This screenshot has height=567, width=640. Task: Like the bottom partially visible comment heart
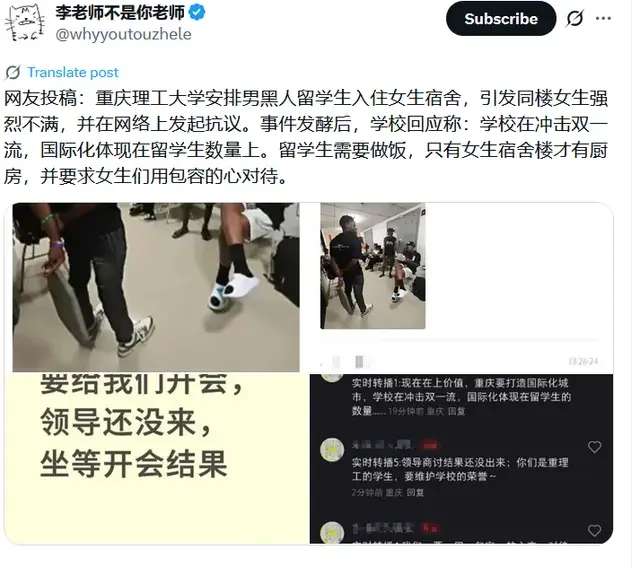(x=594, y=530)
